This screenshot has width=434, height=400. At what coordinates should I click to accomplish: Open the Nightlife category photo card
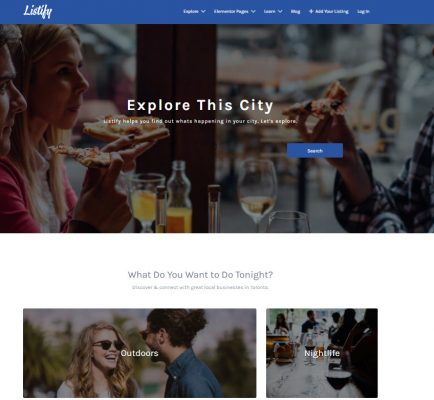322,353
